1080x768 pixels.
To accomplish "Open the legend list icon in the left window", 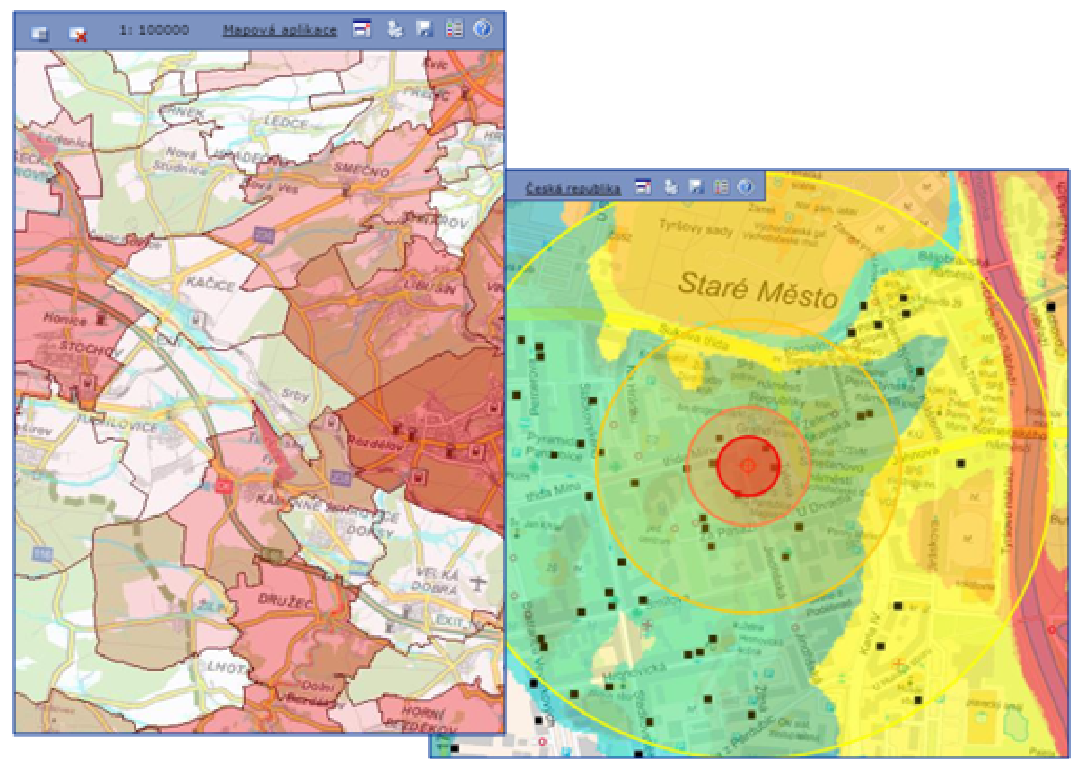I will pyautogui.click(x=454, y=29).
